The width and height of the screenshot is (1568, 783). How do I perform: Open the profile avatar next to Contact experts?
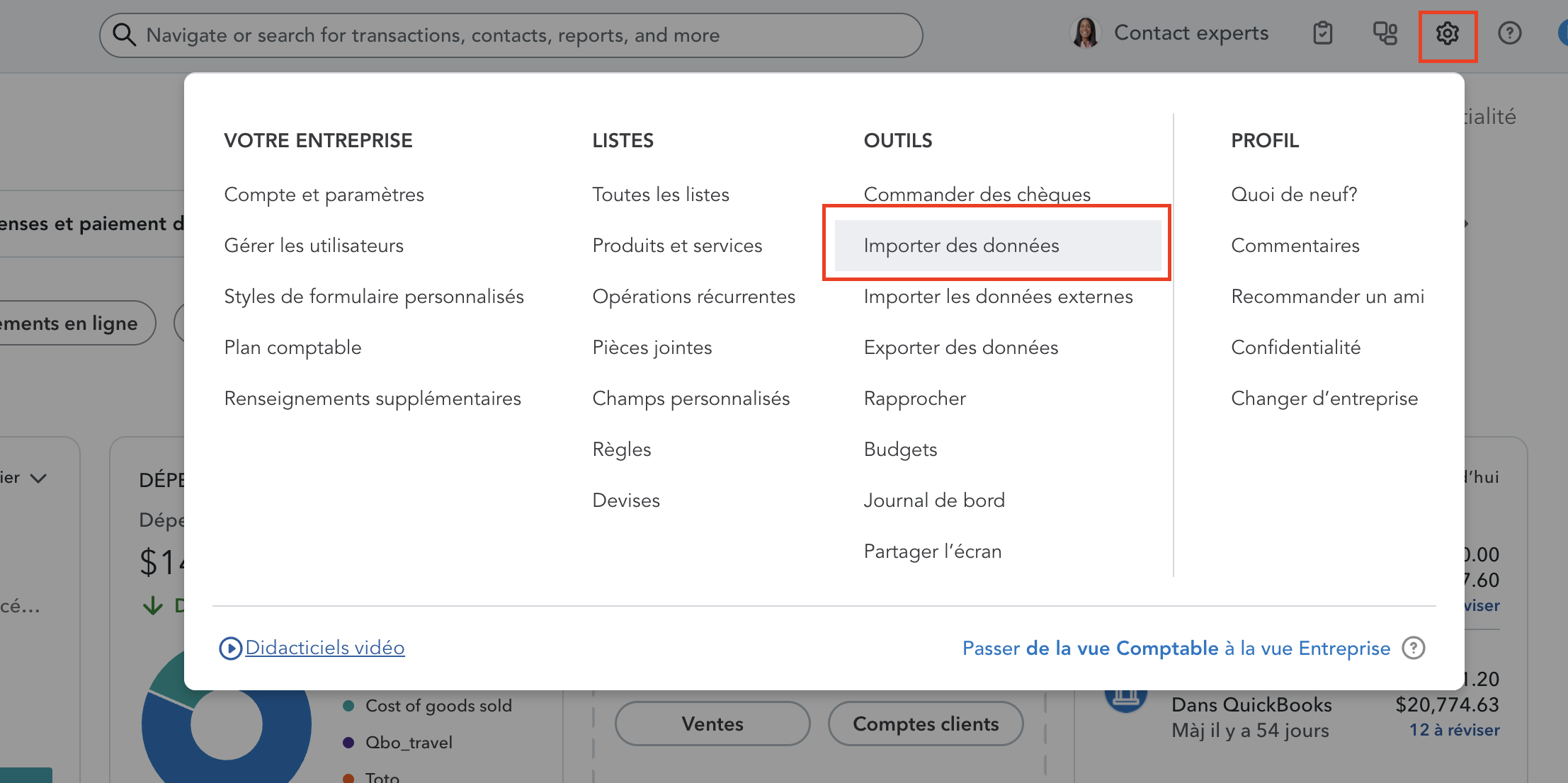(x=1085, y=33)
